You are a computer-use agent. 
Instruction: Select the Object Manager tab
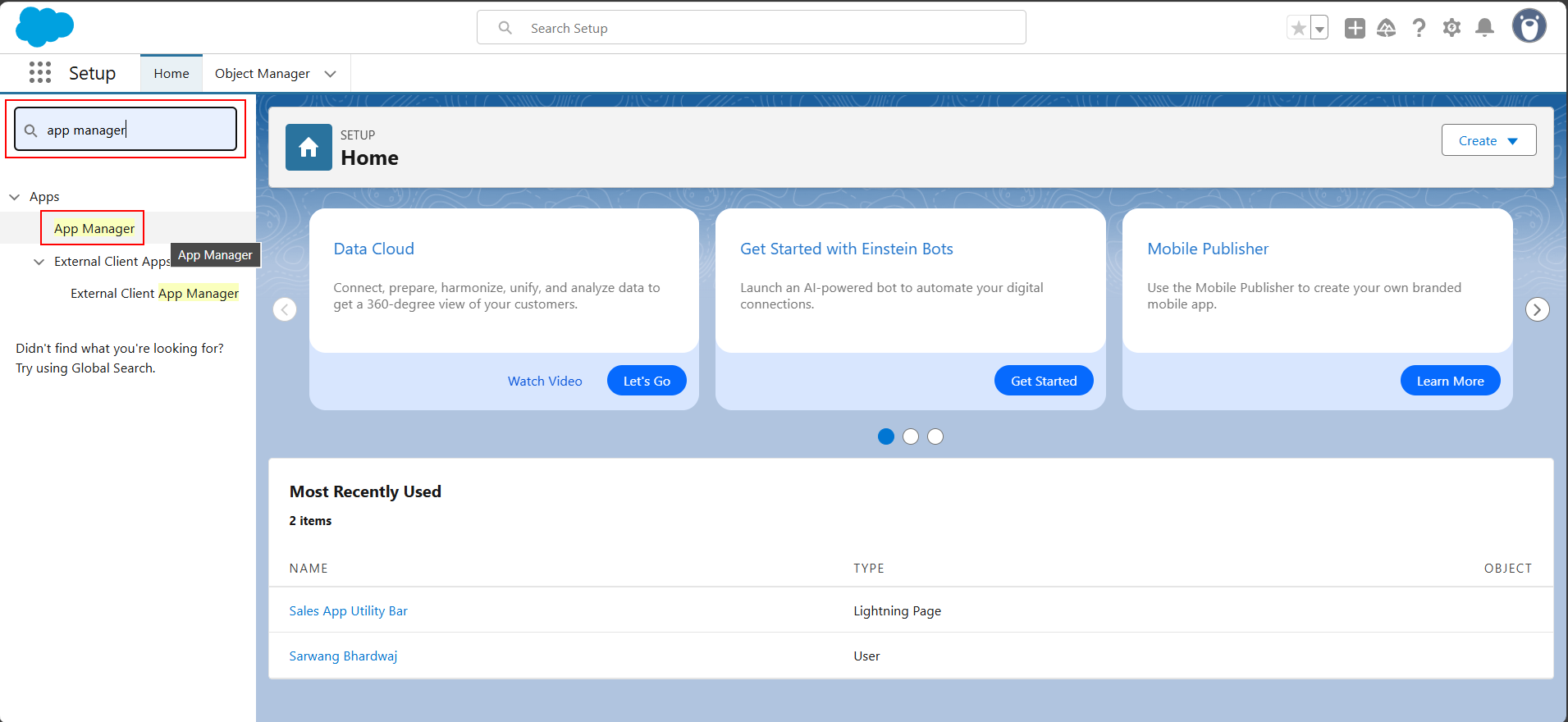262,74
